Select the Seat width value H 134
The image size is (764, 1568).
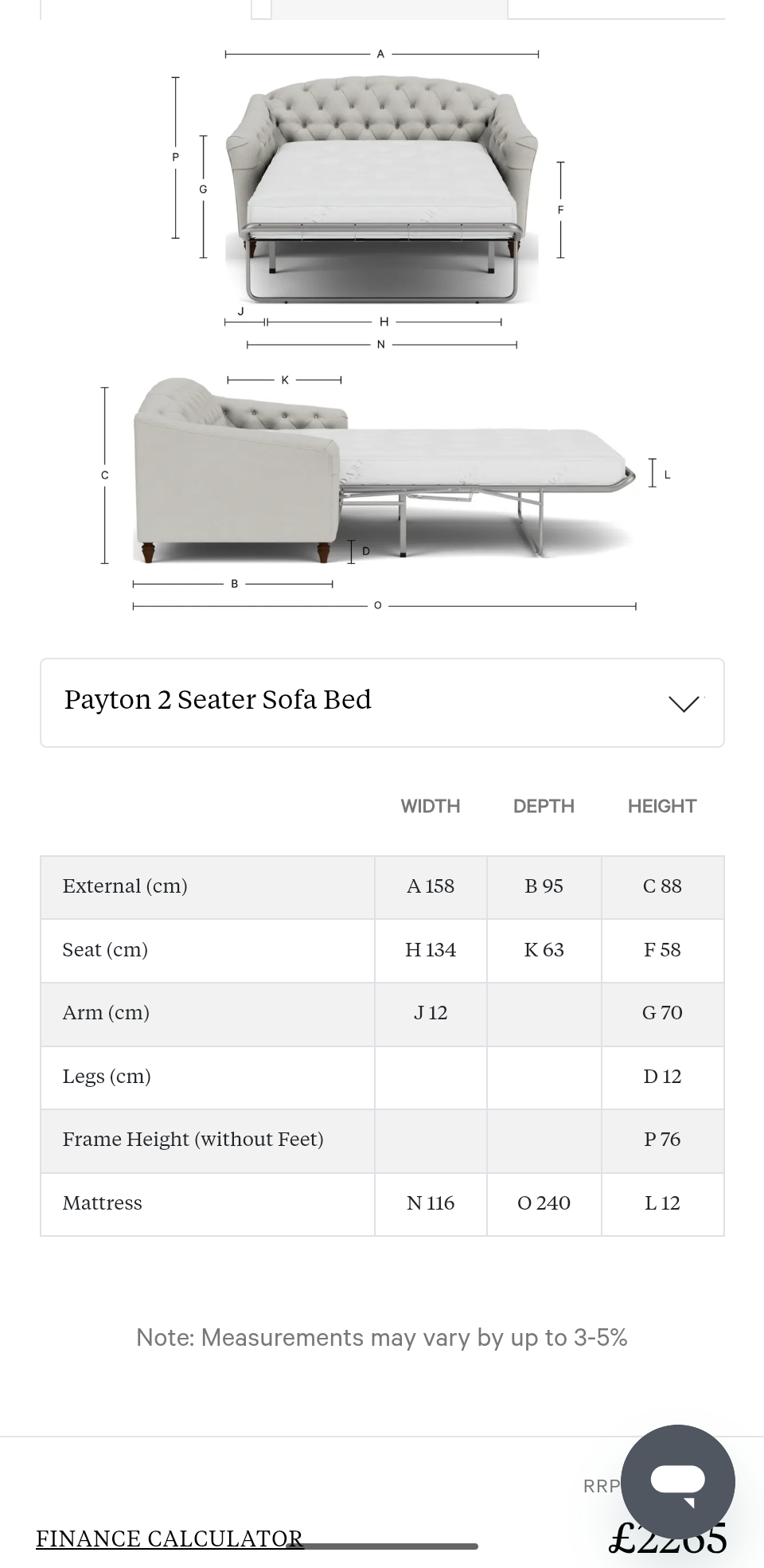tap(431, 950)
